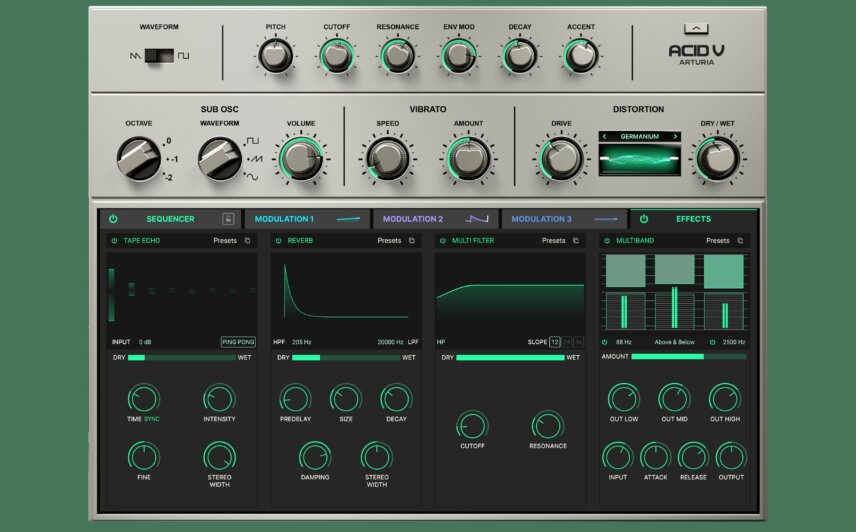This screenshot has height=532, width=856.
Task: Click the Reverb dry/wet slider
Action: pos(346,357)
